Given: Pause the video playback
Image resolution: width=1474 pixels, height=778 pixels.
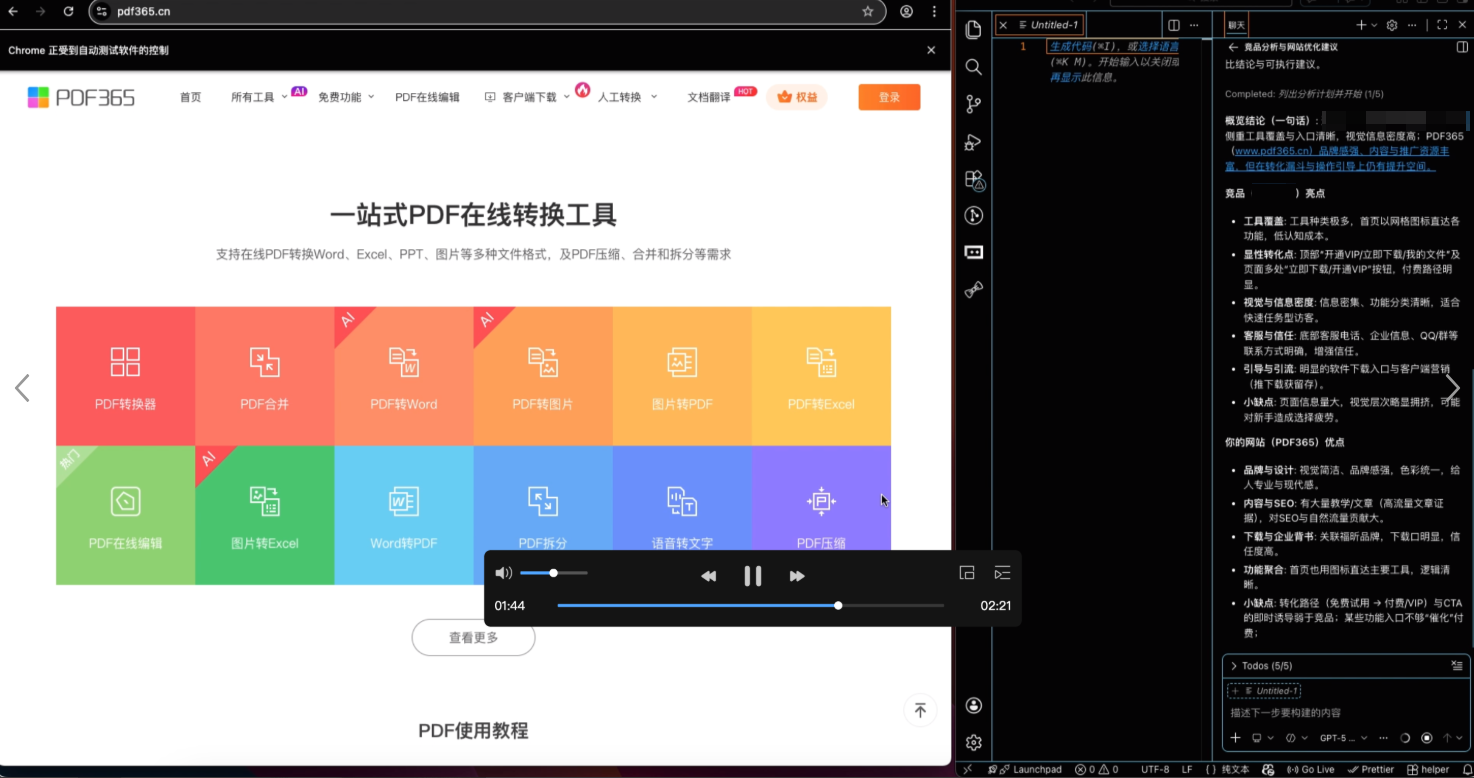Looking at the screenshot, I should [x=753, y=576].
